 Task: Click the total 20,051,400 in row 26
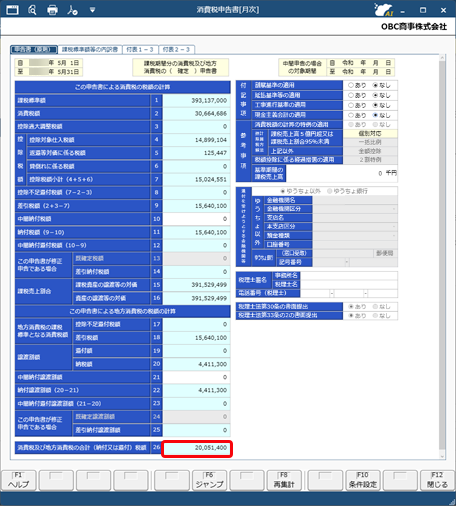point(211,448)
